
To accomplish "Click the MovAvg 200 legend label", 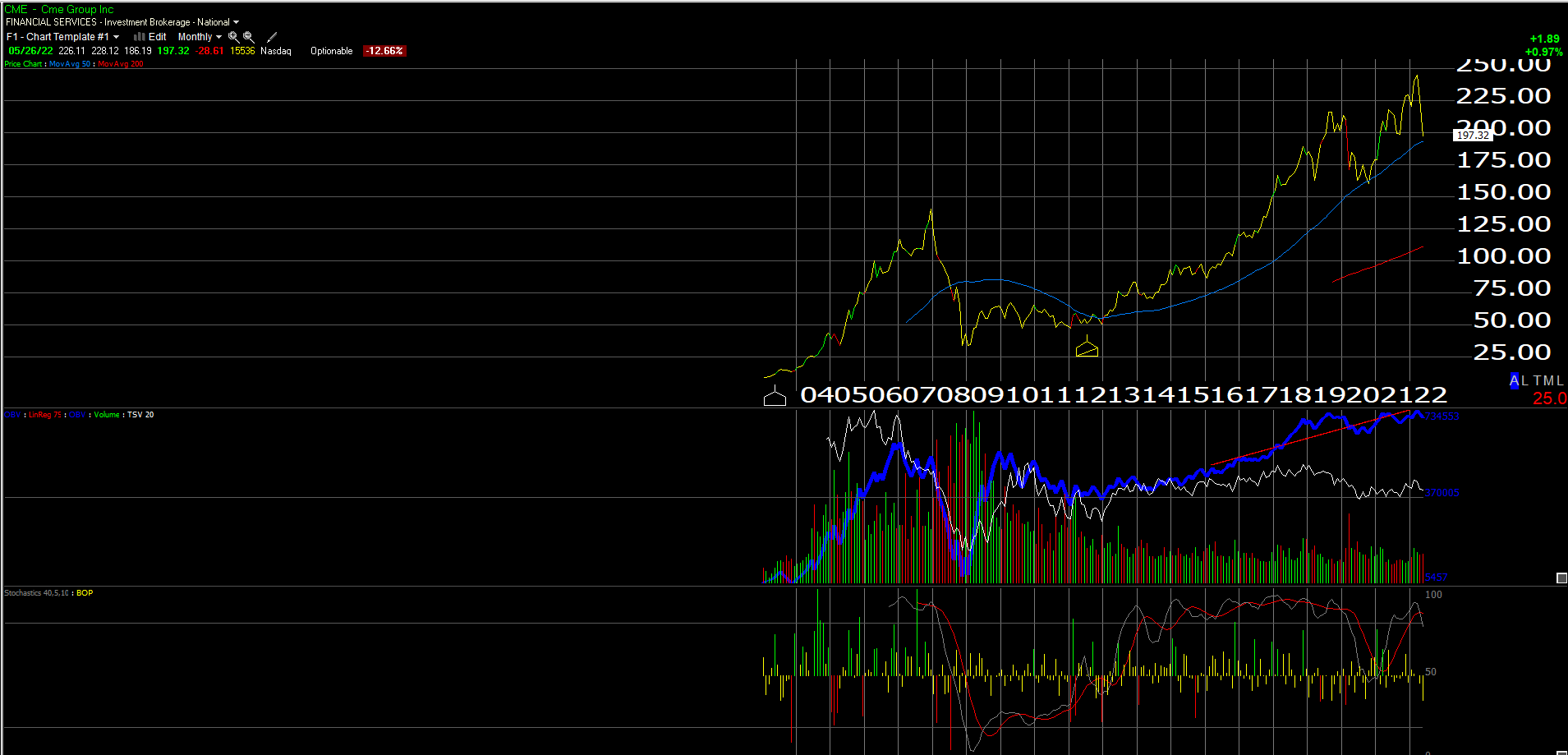I will point(121,64).
